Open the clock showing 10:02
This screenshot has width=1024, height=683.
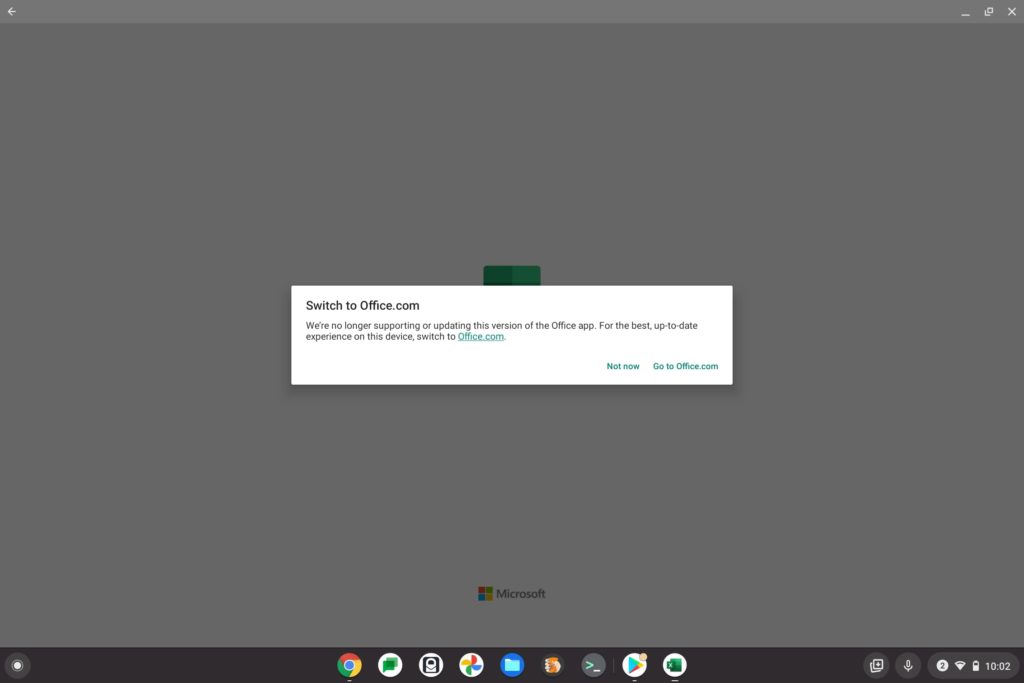(x=997, y=666)
